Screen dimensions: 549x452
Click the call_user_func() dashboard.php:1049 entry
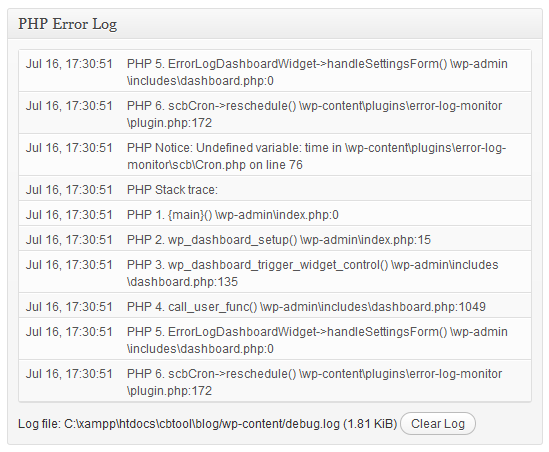pos(275,305)
